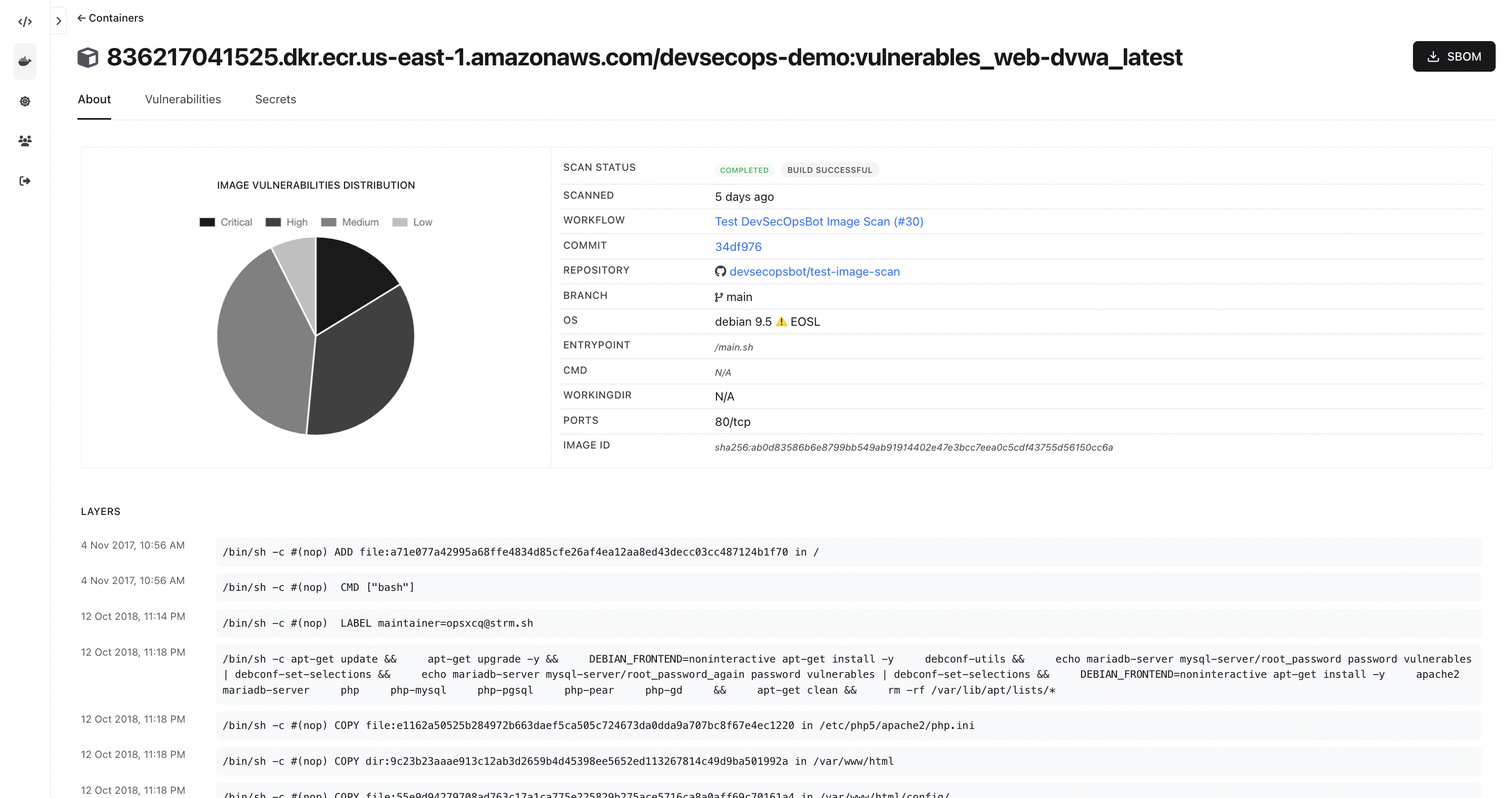Click the container cube icon beside image name

coord(88,57)
